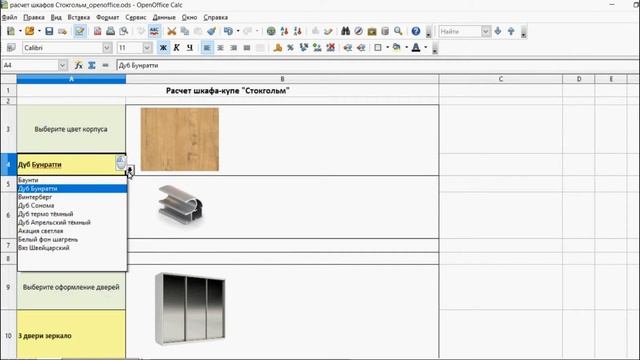Click the Open file folder icon
Screen dimensions: 640x360
pos(29,31)
